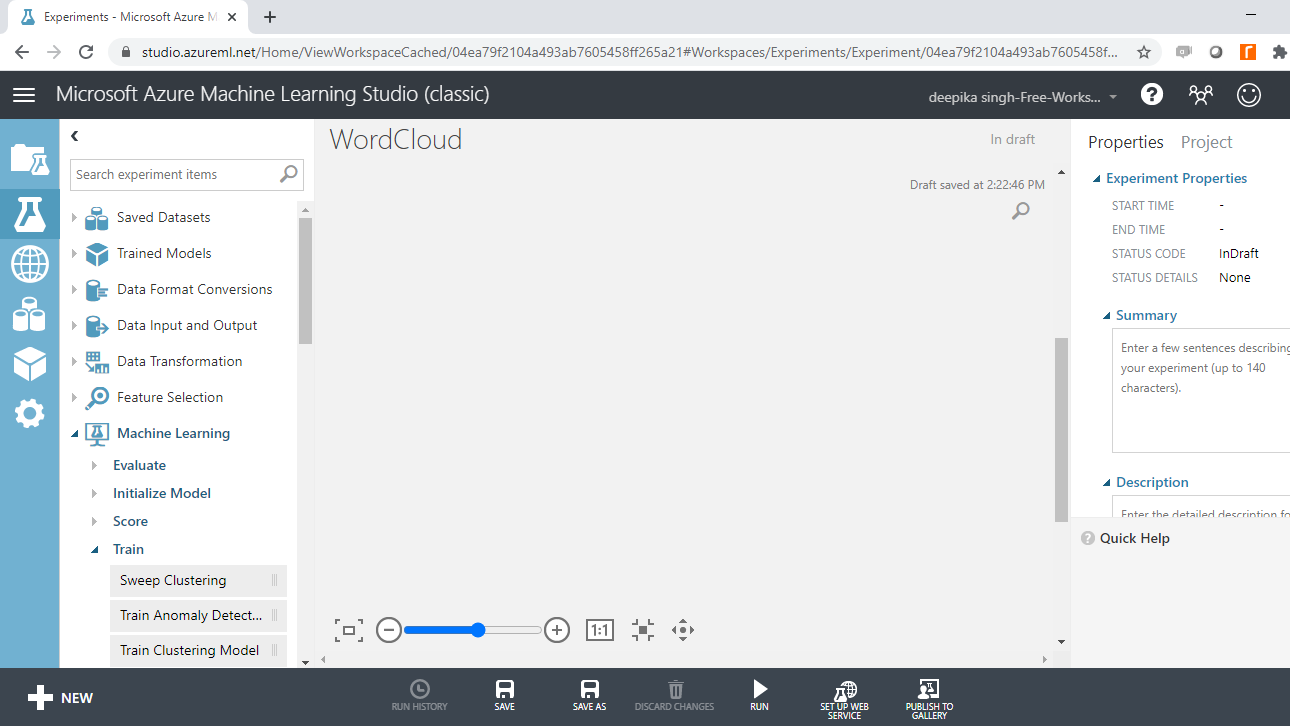The height and width of the screenshot is (726, 1290).
Task: Open the Projects sidebar icon
Action: click(x=29, y=160)
